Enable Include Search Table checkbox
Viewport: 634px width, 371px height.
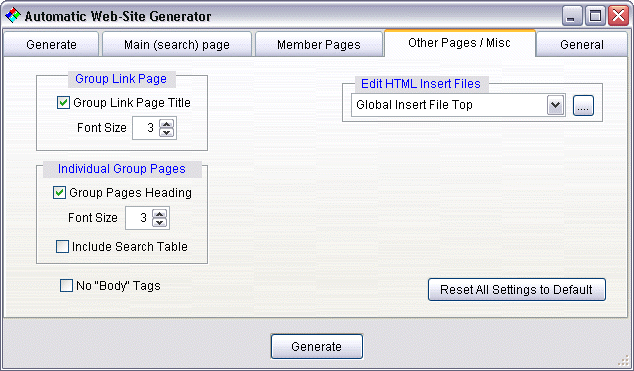pyautogui.click(x=62, y=247)
